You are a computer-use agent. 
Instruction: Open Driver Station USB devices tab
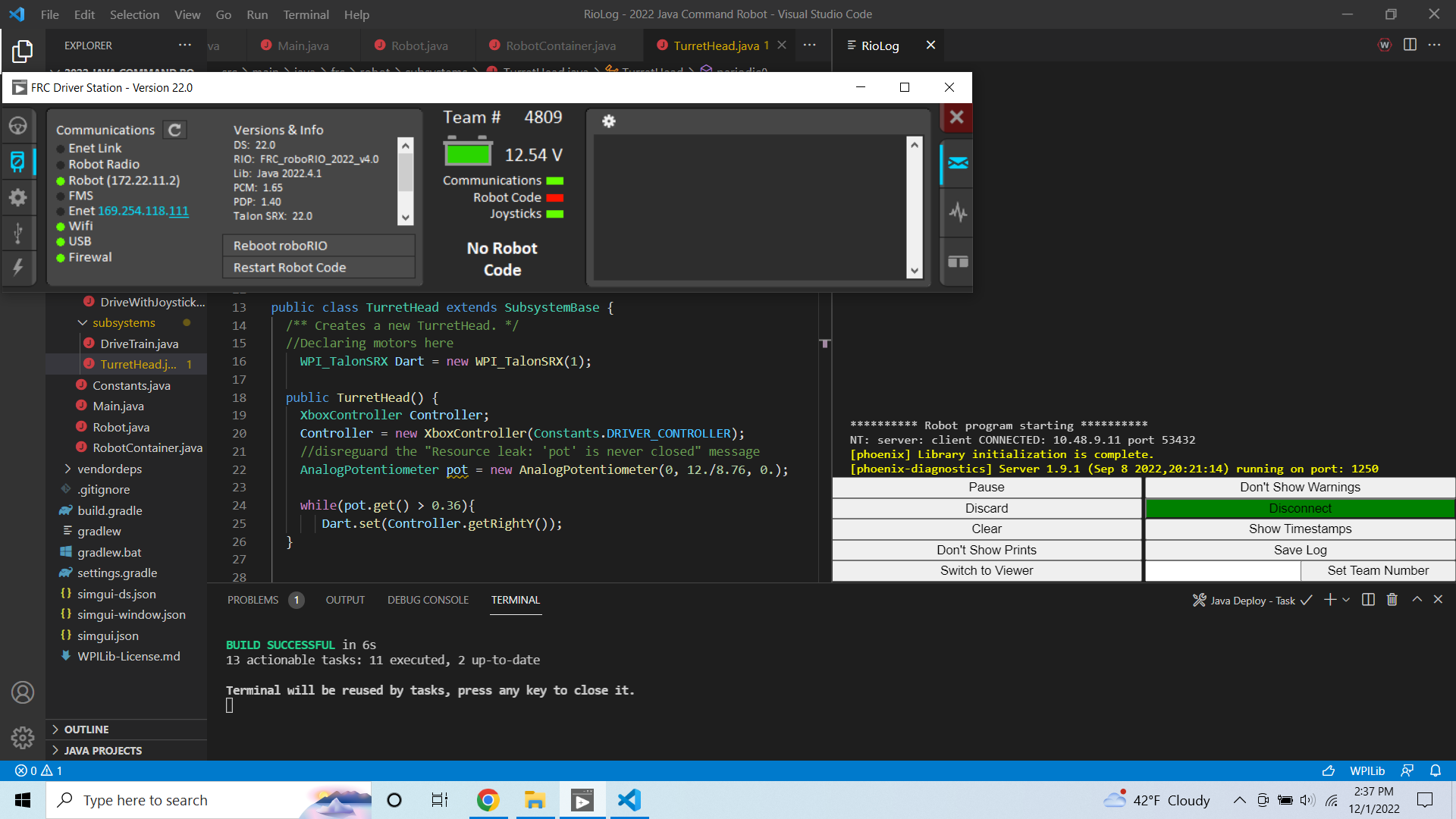point(18,232)
